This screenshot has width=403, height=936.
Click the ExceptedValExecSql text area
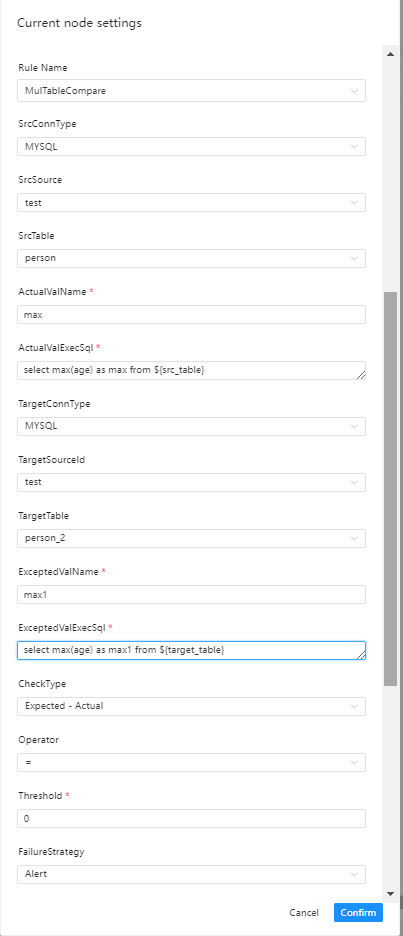coord(191,650)
